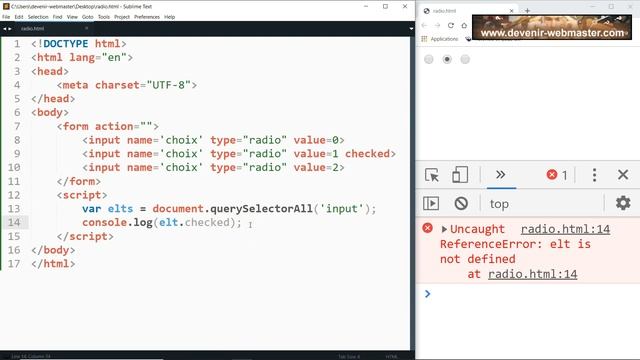Click the browser back arrow

(x=424, y=25)
